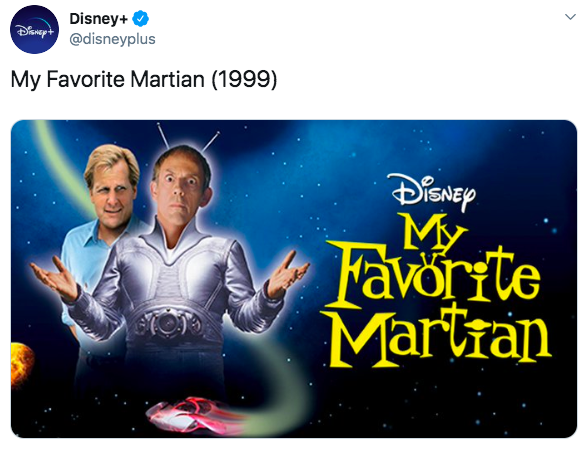This screenshot has width=584, height=453.
Task: Click the yellow word Favorite in title
Action: [432, 276]
